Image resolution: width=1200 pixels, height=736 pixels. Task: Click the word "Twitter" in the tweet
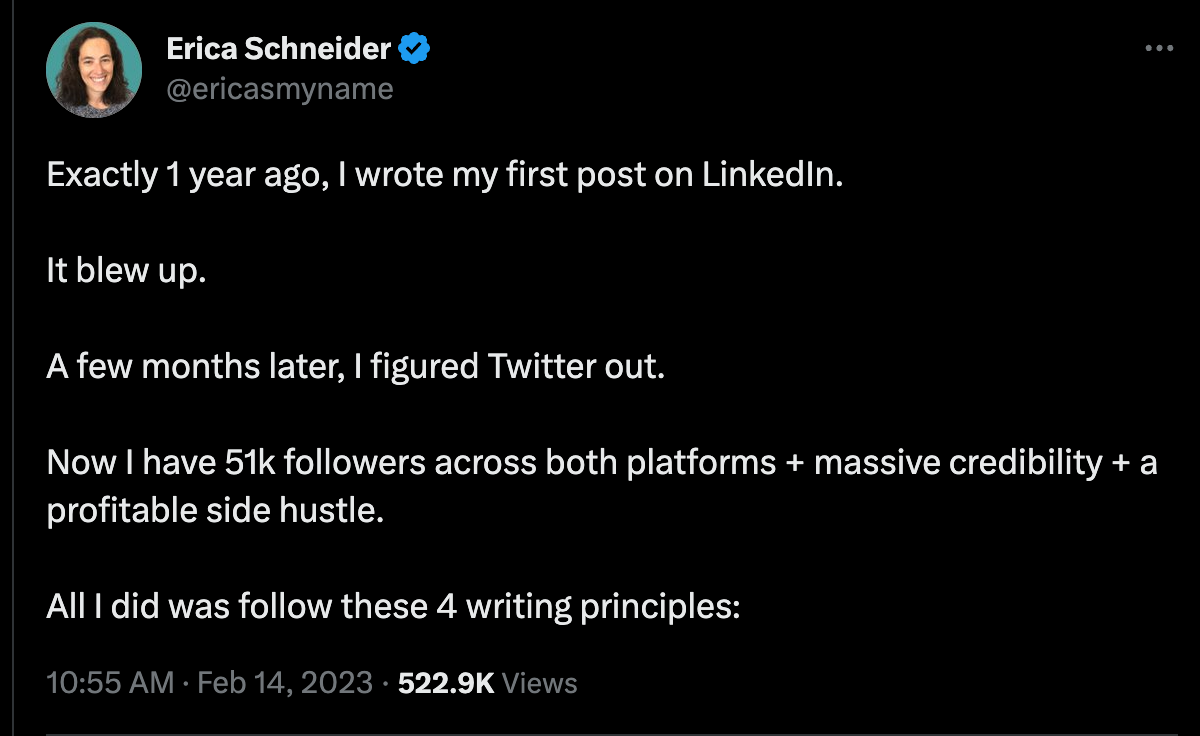point(545,367)
